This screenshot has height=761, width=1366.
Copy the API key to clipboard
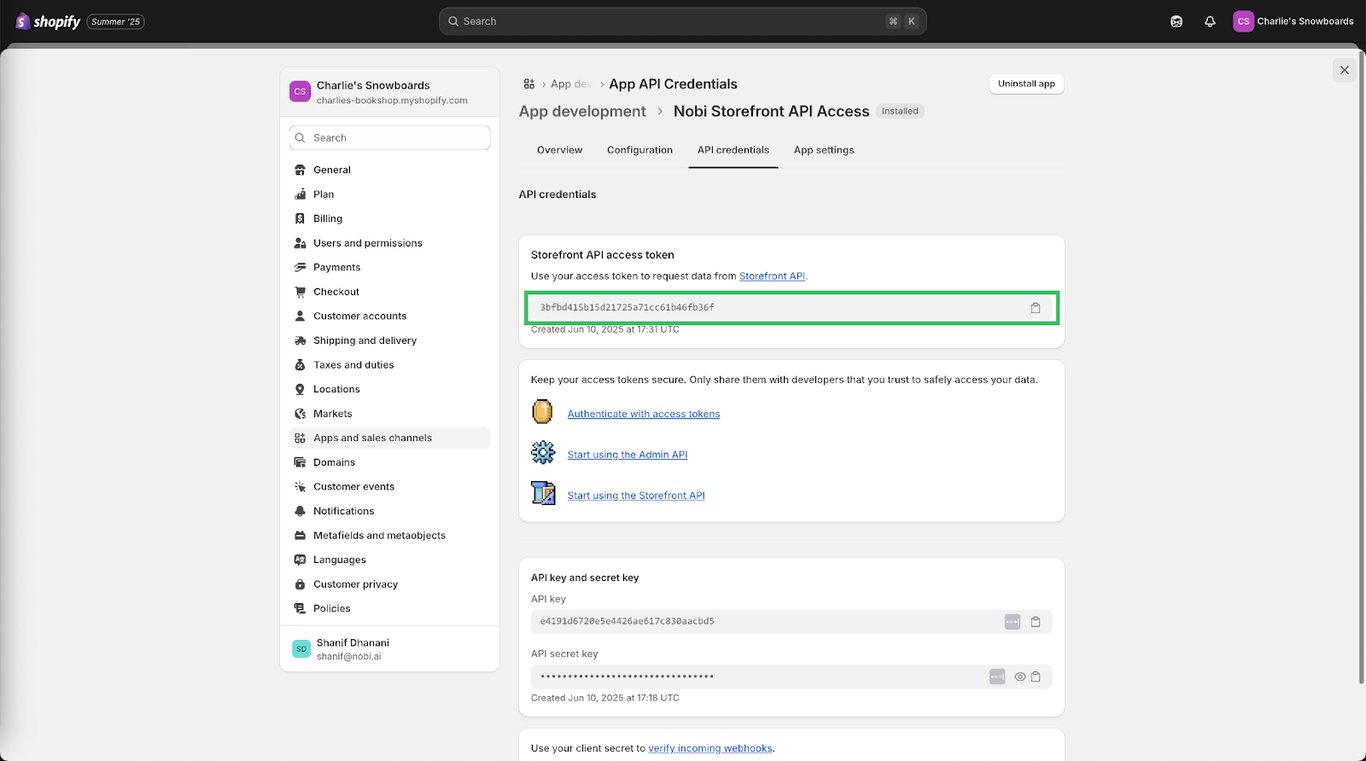pos(1035,622)
